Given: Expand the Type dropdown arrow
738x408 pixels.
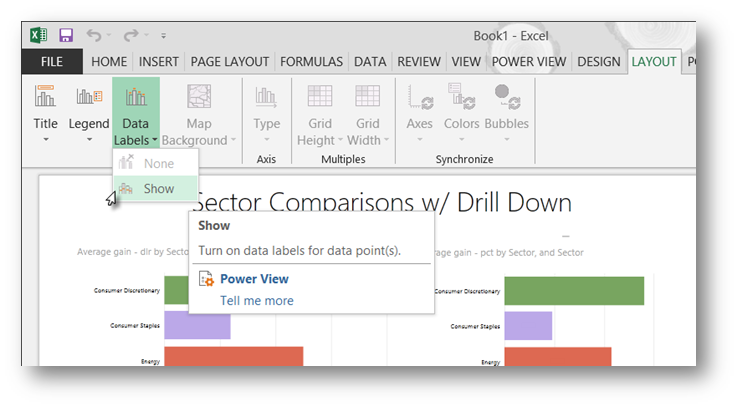Looking at the screenshot, I should 266,140.
